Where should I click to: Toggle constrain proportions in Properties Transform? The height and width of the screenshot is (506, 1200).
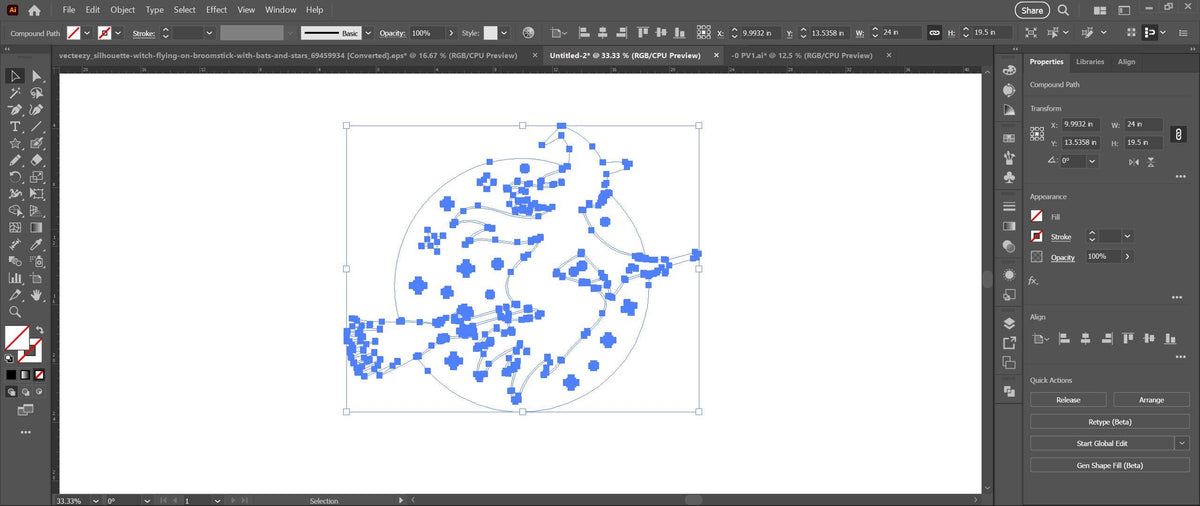pos(1179,134)
